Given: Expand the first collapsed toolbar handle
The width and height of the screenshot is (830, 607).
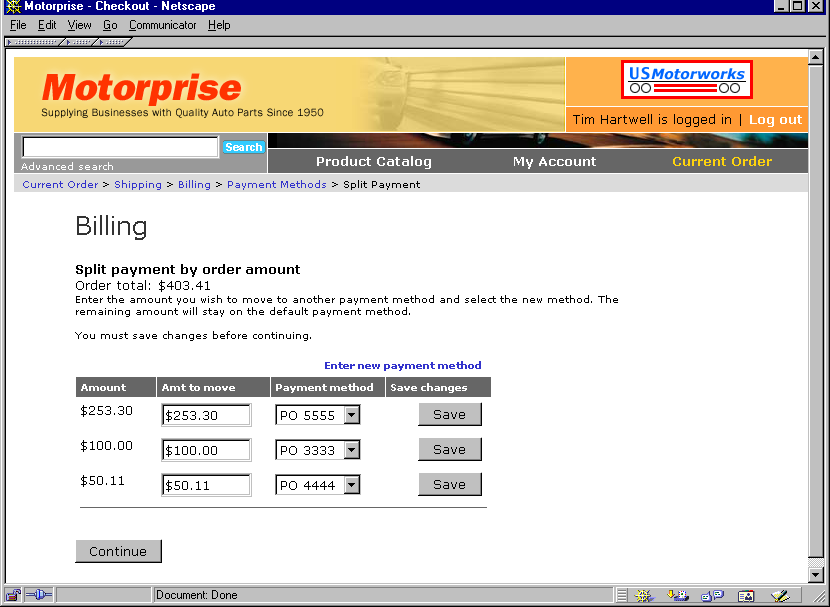Looking at the screenshot, I should pos(35,42).
